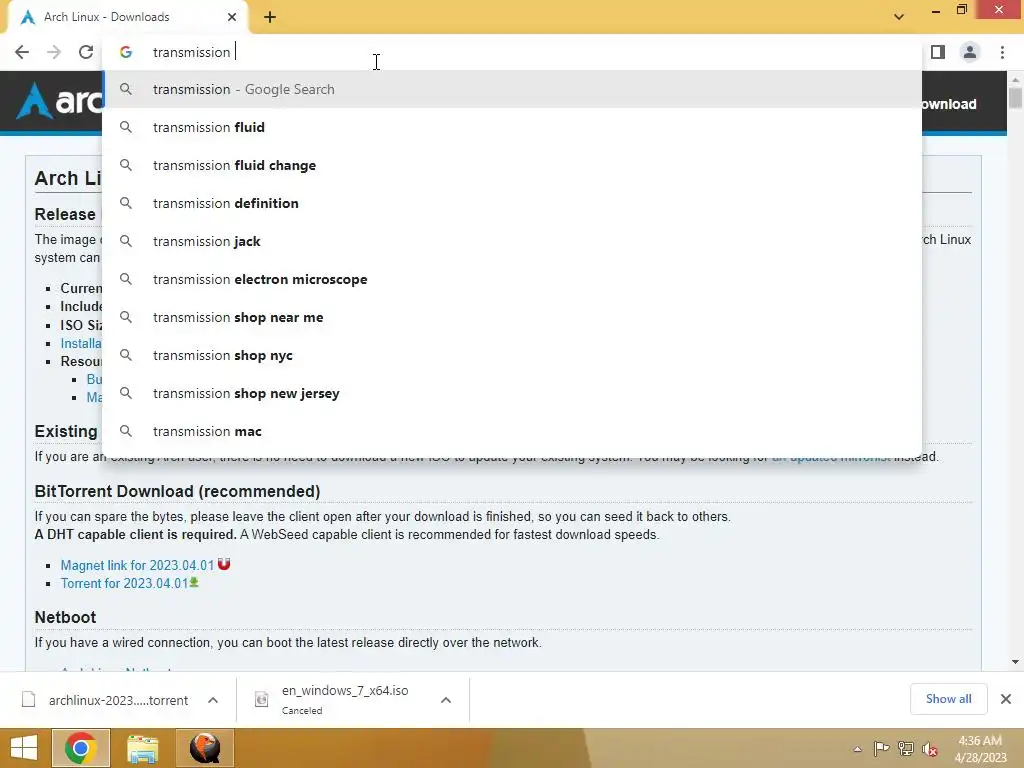The image size is (1024, 768).
Task: Click the scrollbar up arrow
Action: tap(1015, 80)
